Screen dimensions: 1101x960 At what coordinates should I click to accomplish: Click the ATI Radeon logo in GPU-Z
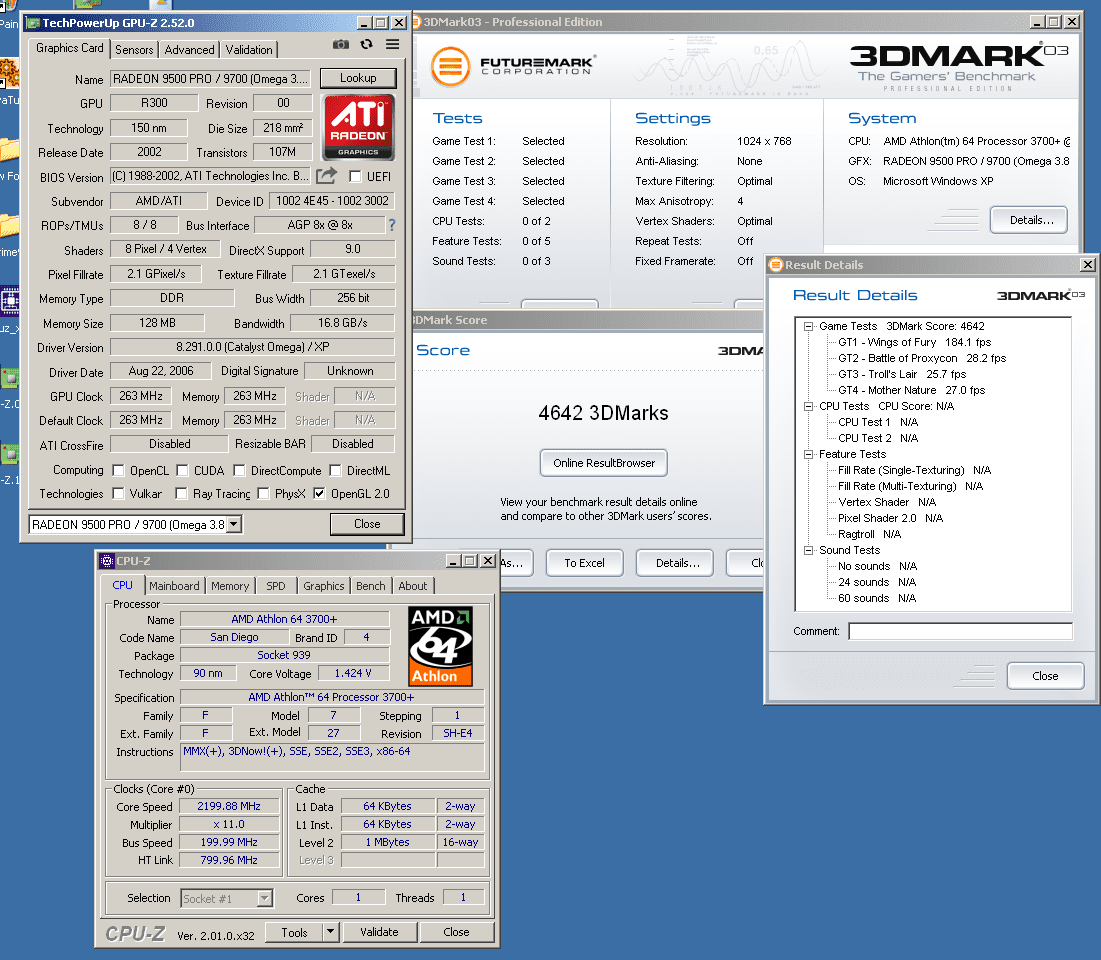pos(358,127)
